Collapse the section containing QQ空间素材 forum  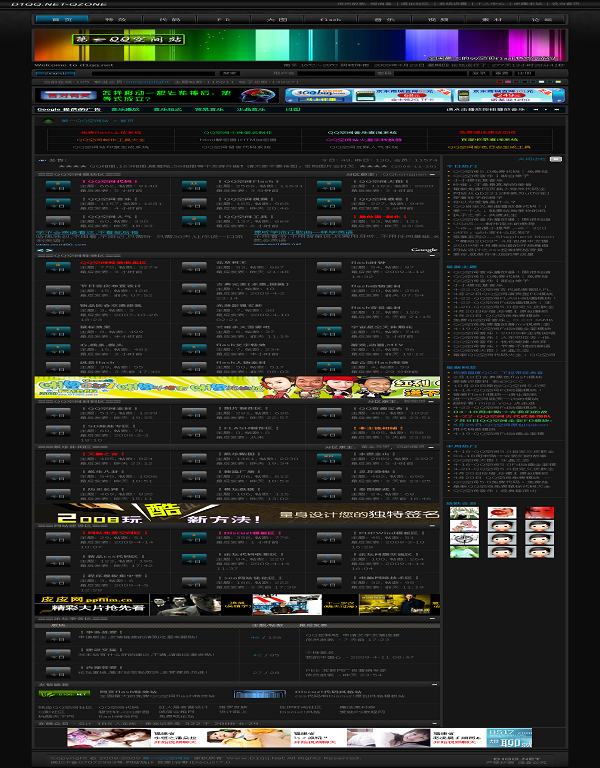click(x=432, y=401)
